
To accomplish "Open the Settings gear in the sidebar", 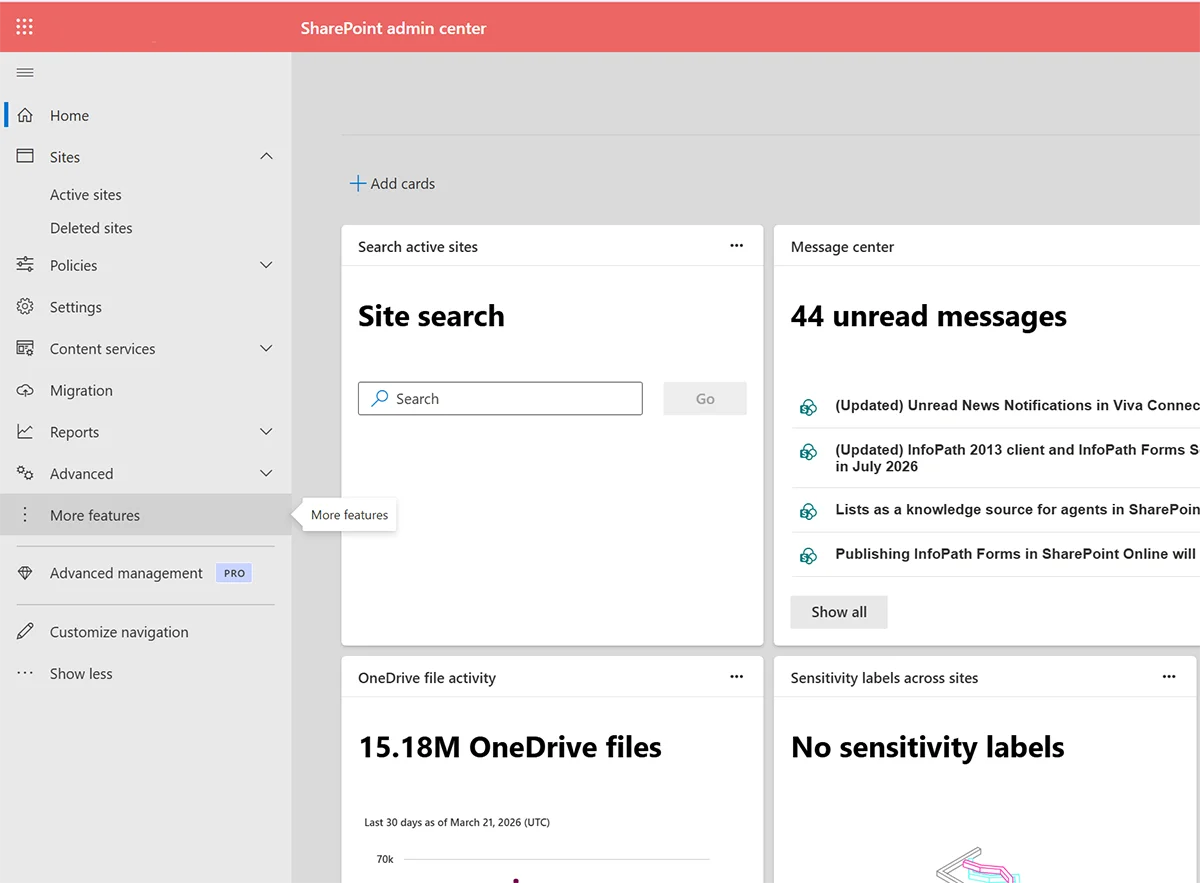I will click(x=25, y=307).
